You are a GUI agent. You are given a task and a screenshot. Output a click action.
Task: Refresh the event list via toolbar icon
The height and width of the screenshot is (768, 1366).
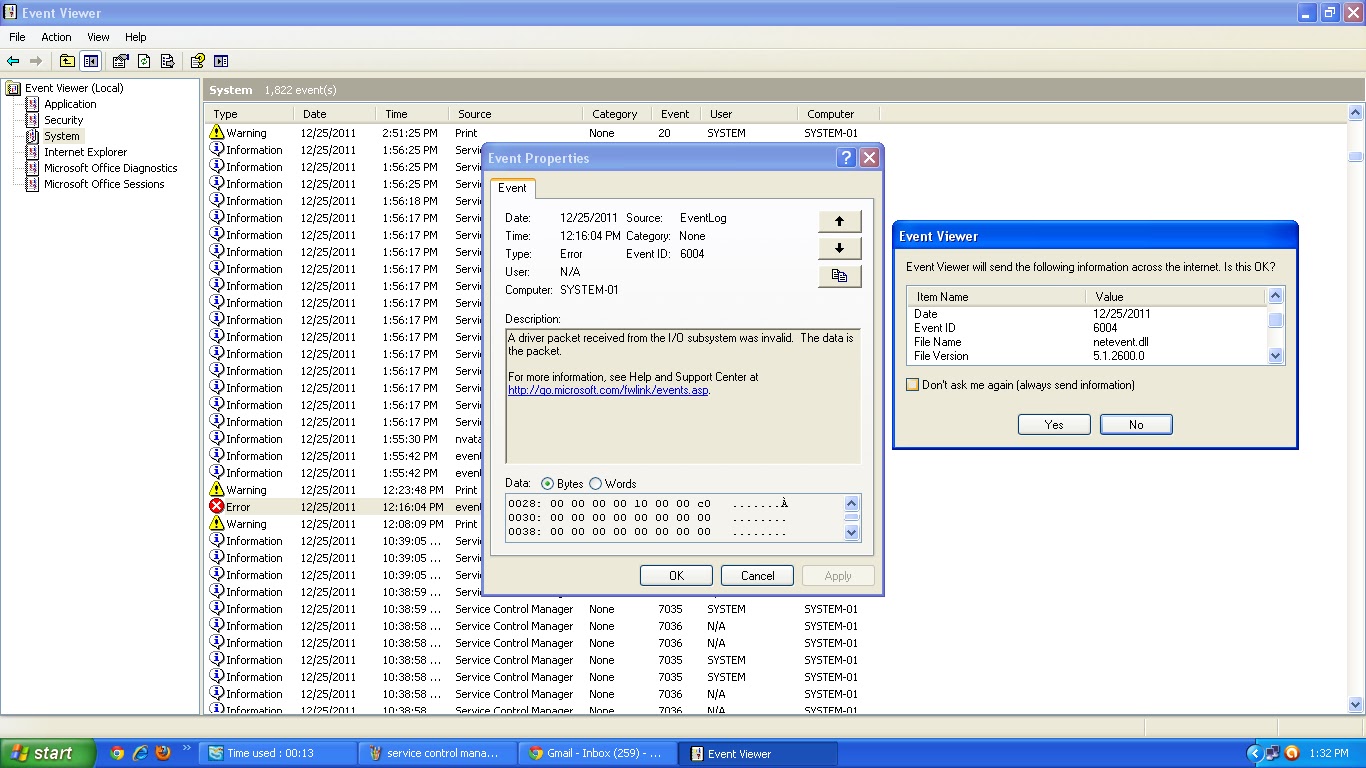[144, 61]
